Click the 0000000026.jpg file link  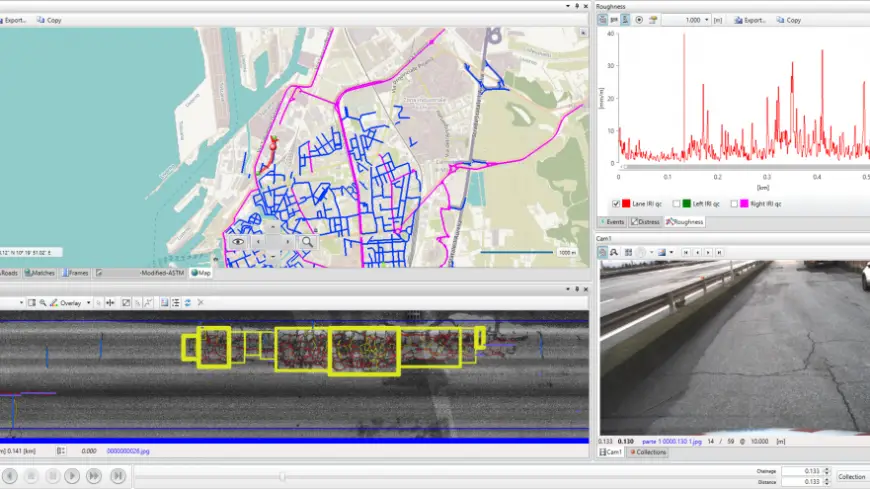128,451
